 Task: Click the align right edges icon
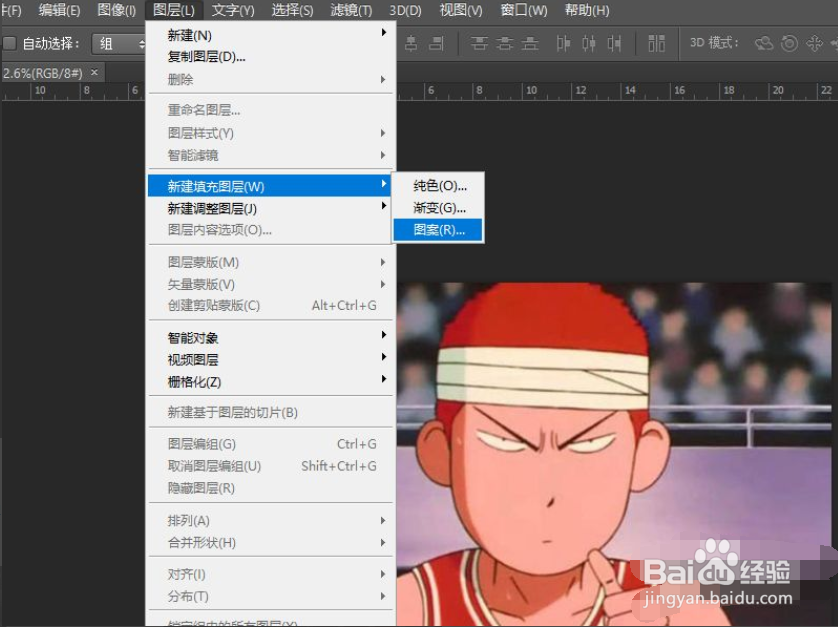(x=437, y=43)
